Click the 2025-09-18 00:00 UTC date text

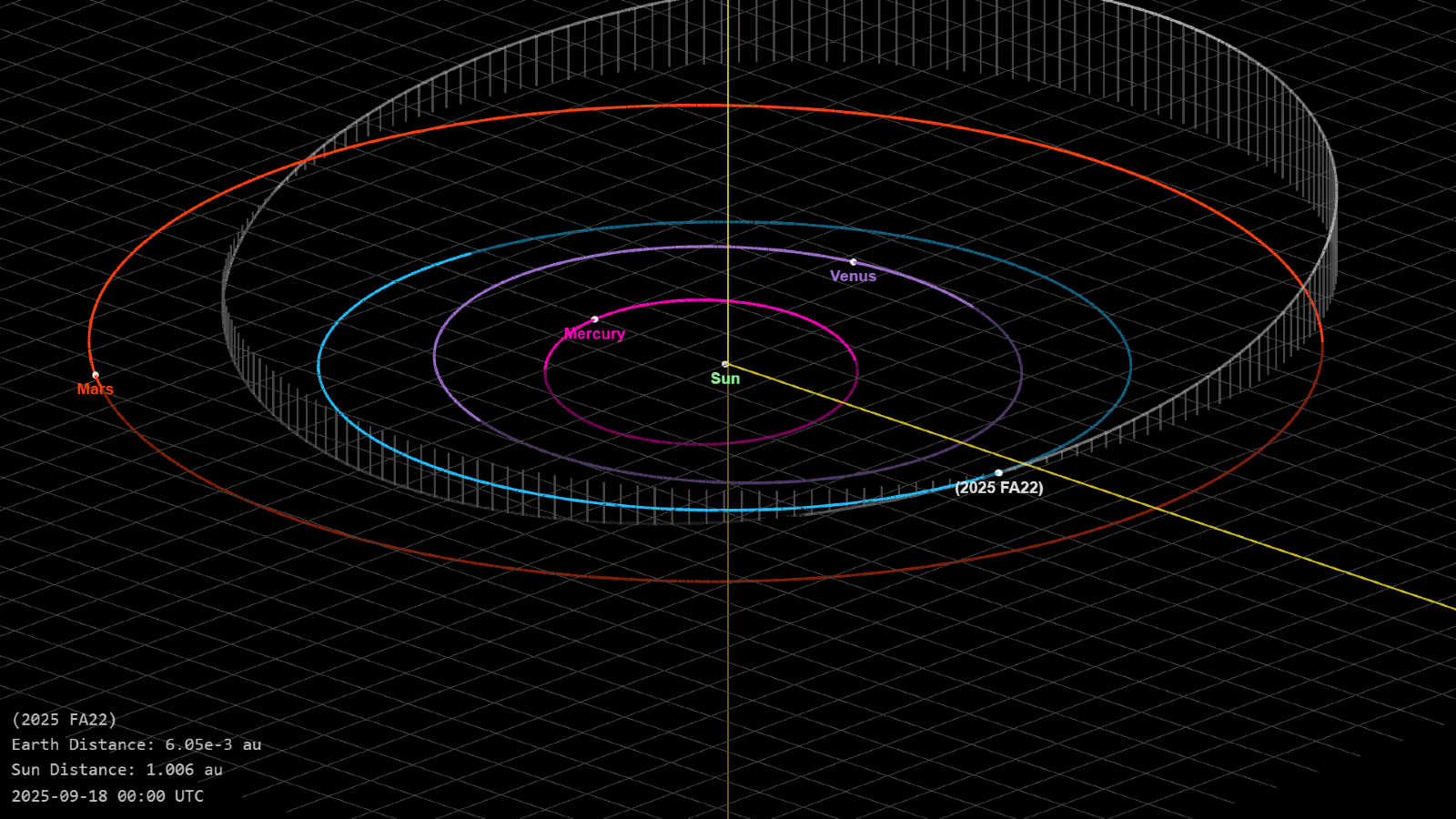[107, 796]
